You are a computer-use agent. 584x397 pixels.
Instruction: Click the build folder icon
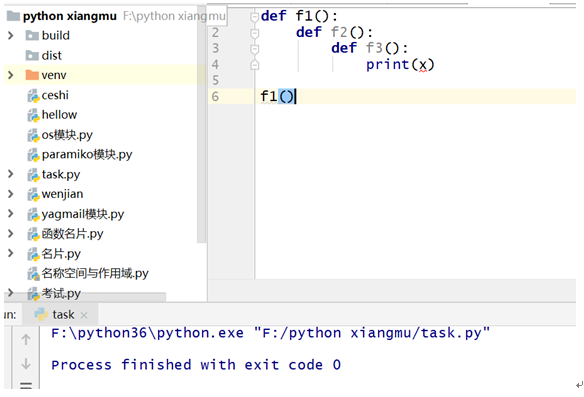[32, 35]
